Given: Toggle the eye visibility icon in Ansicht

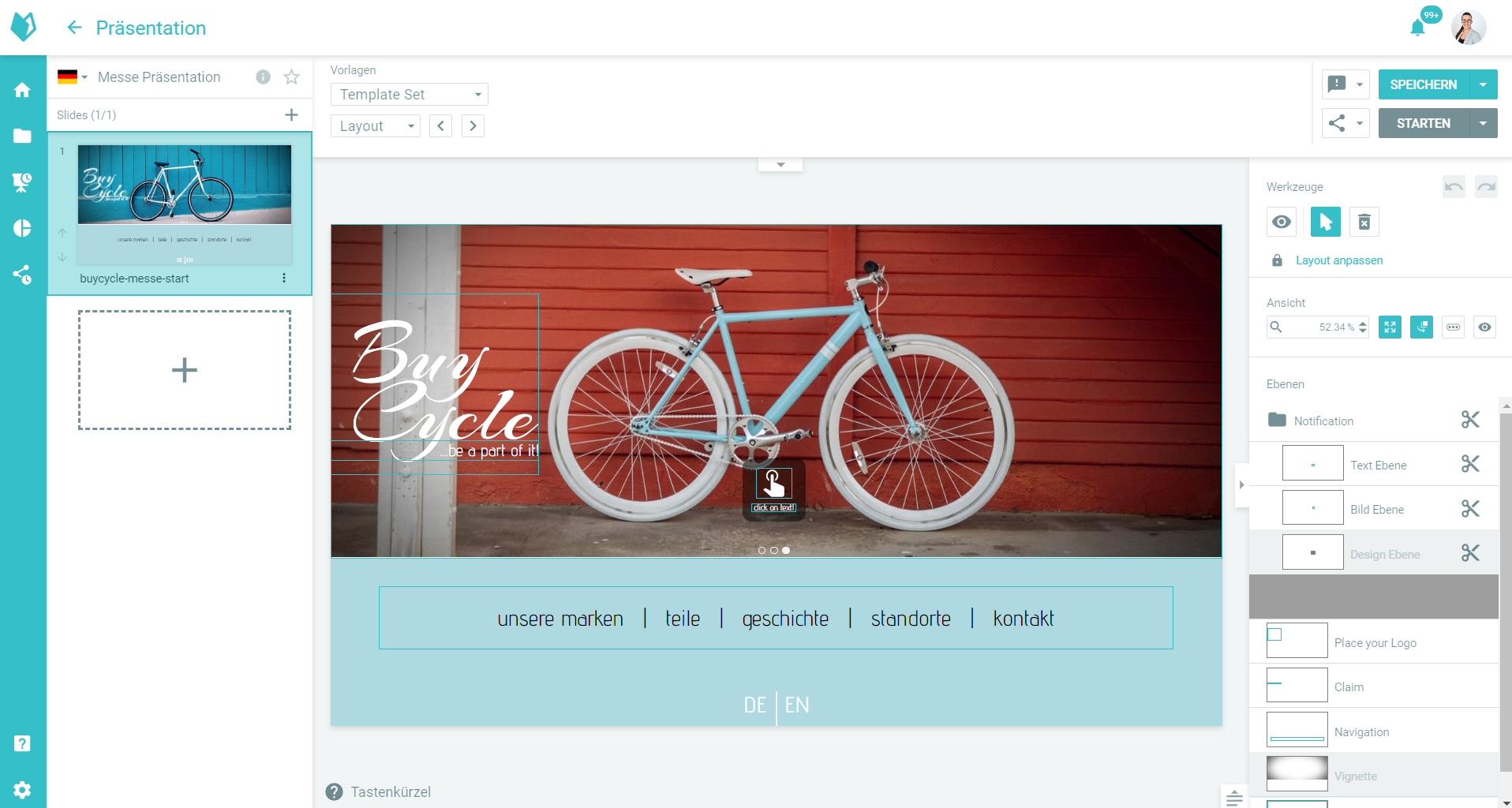Looking at the screenshot, I should 1484,327.
